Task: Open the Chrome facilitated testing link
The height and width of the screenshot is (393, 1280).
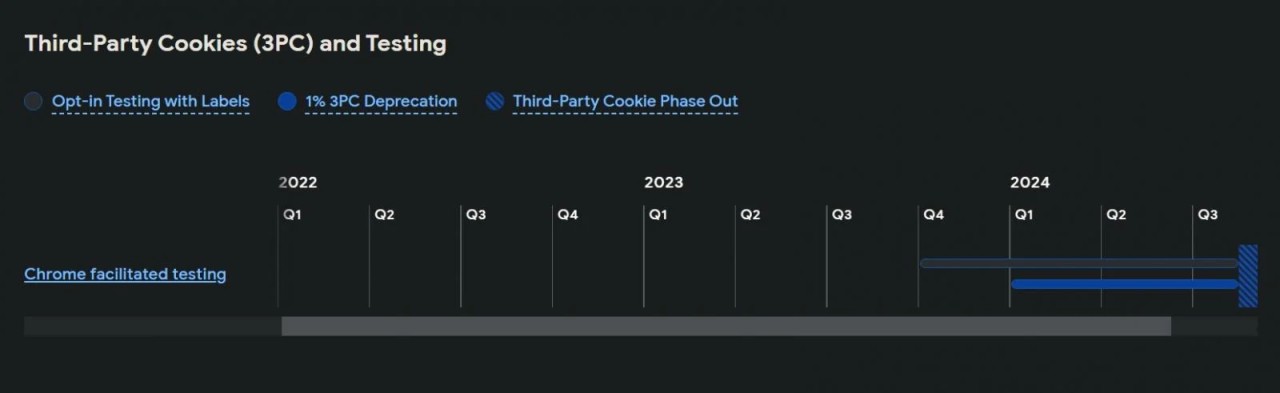Action: (x=125, y=274)
